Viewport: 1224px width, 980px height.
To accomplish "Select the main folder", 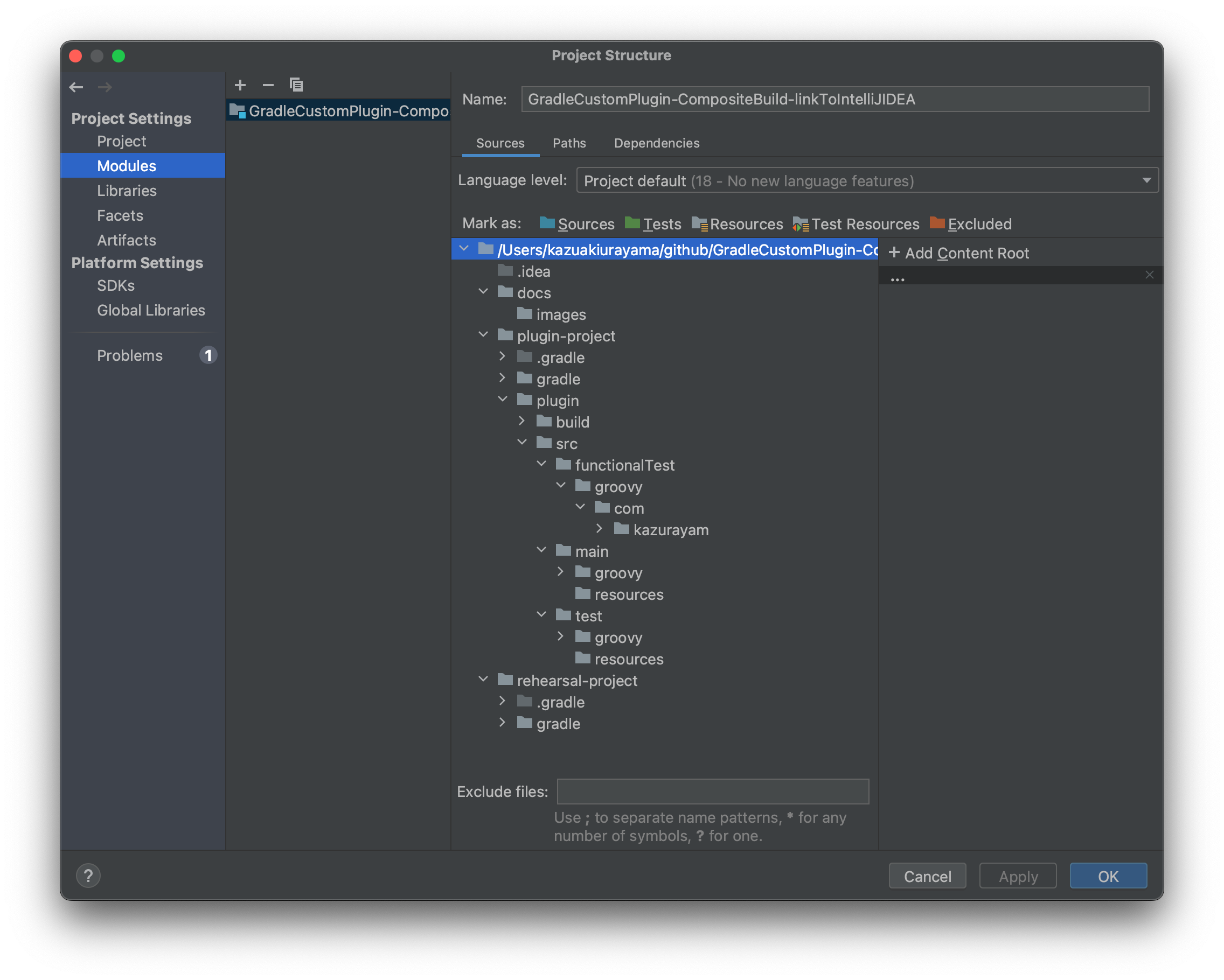I will tap(582, 551).
